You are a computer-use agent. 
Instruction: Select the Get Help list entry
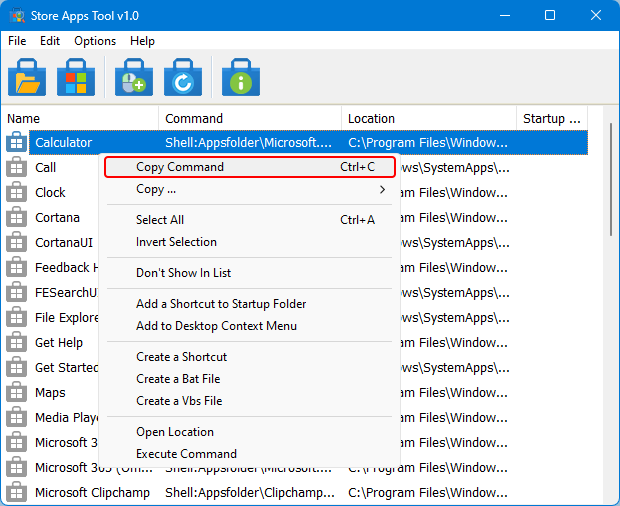pyautogui.click(x=59, y=342)
